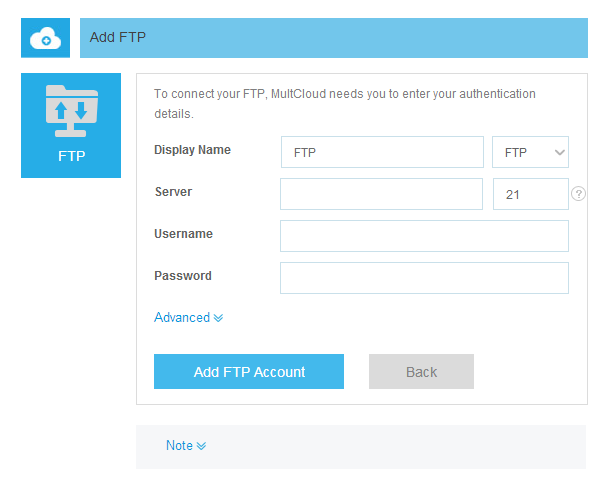Image resolution: width=616 pixels, height=487 pixels.
Task: Click the Password field label
Action: pos(183,276)
